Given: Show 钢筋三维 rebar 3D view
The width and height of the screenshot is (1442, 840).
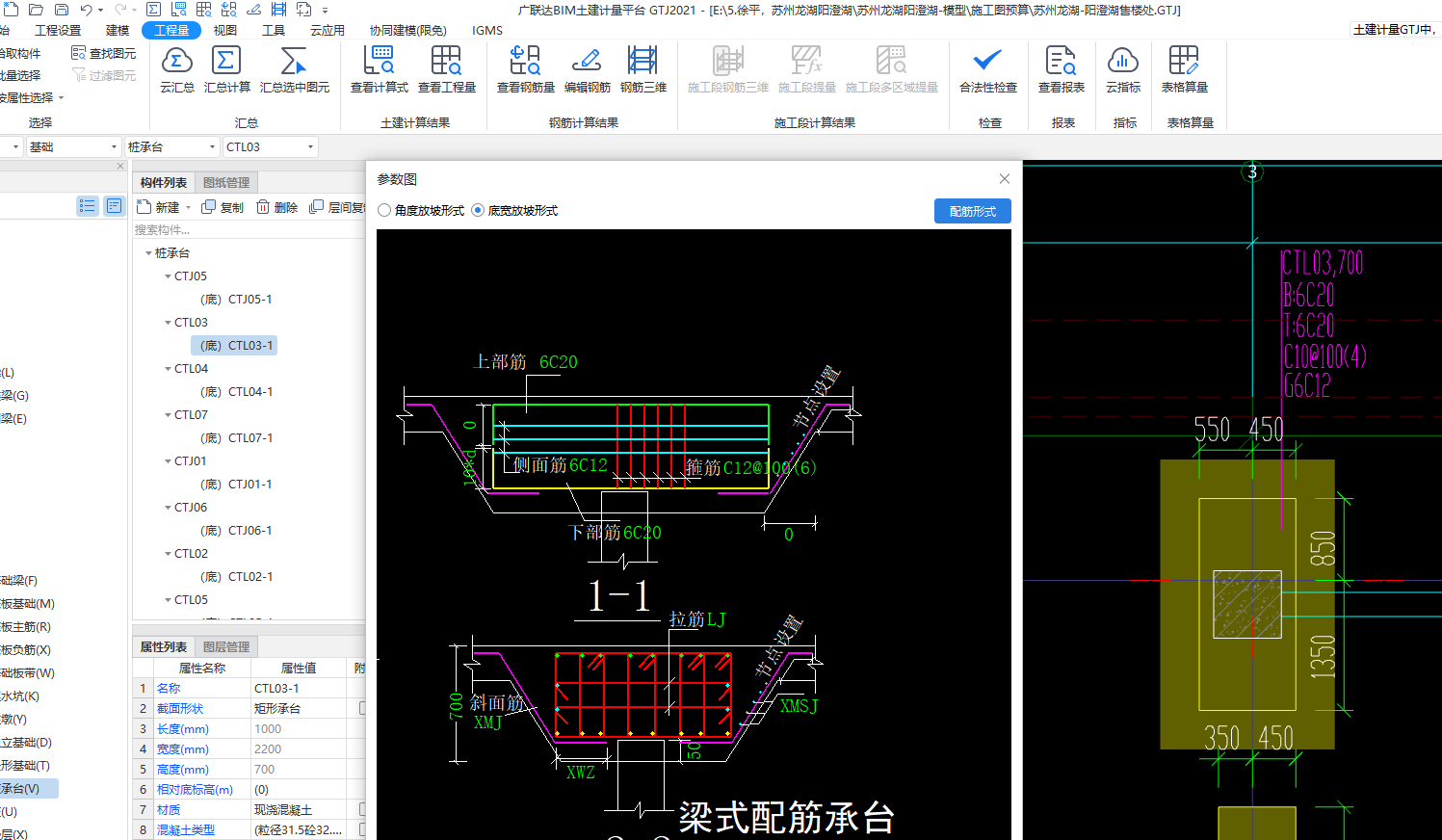Looking at the screenshot, I should (x=642, y=69).
